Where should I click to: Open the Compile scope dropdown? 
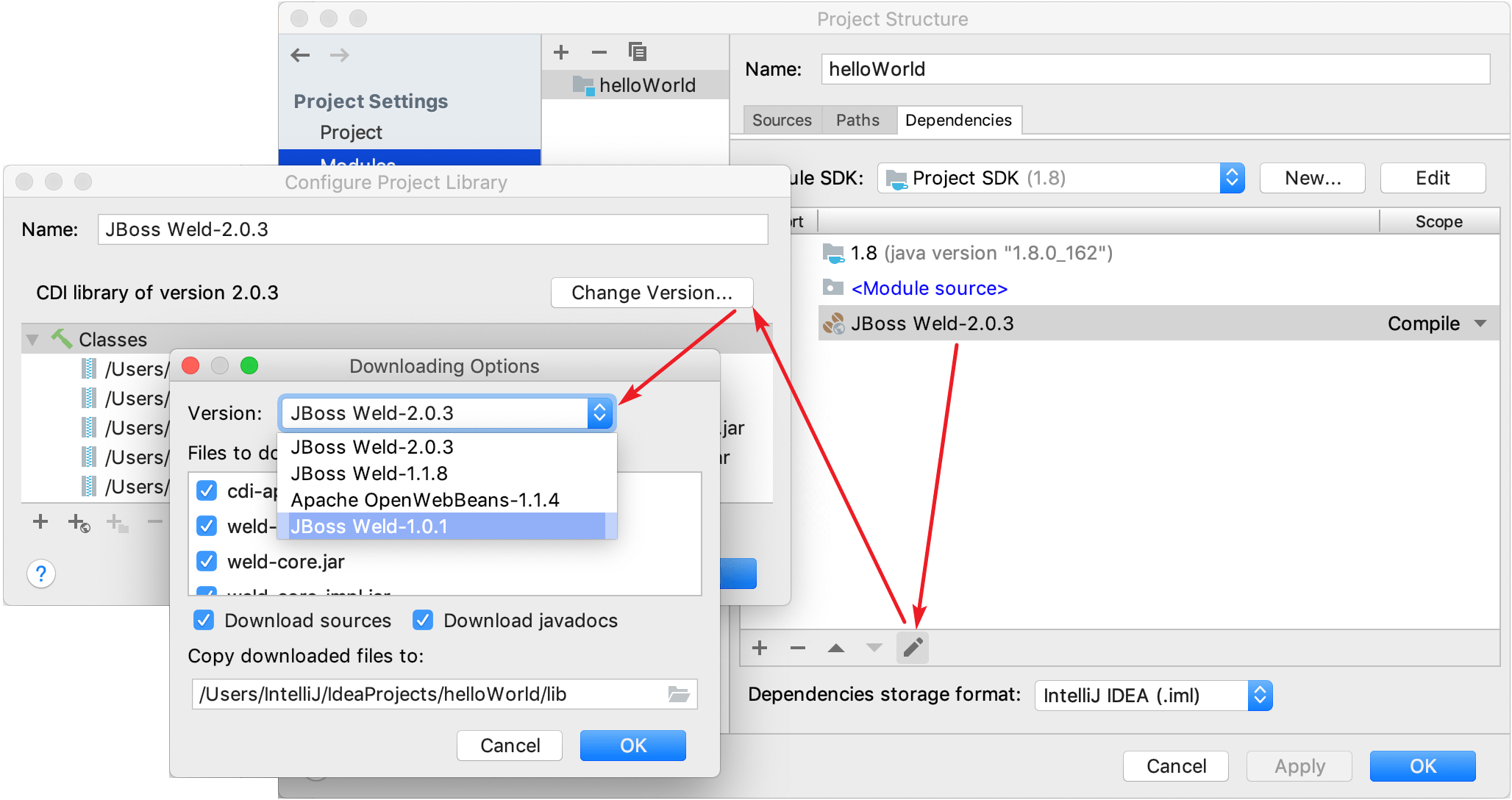tap(1480, 324)
